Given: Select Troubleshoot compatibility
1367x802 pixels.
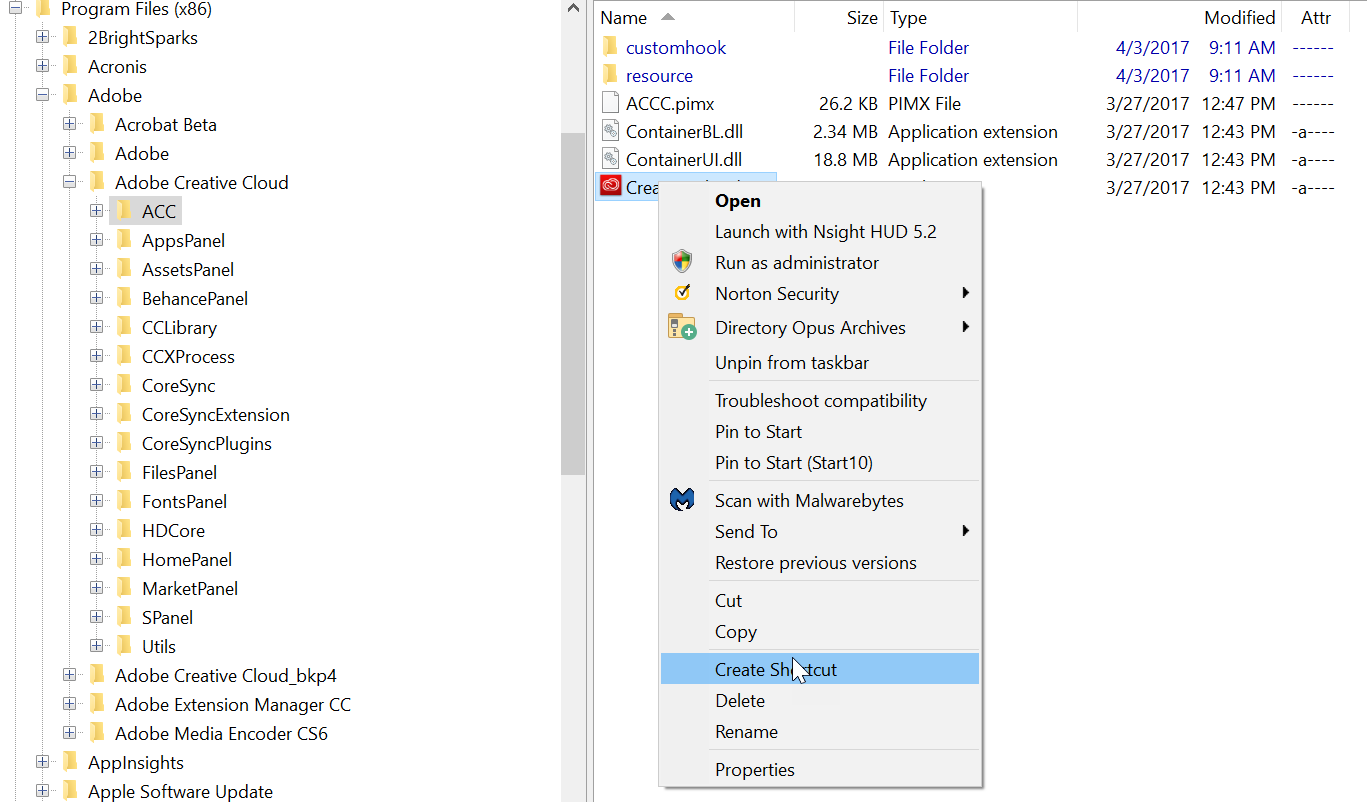Looking at the screenshot, I should tap(821, 401).
